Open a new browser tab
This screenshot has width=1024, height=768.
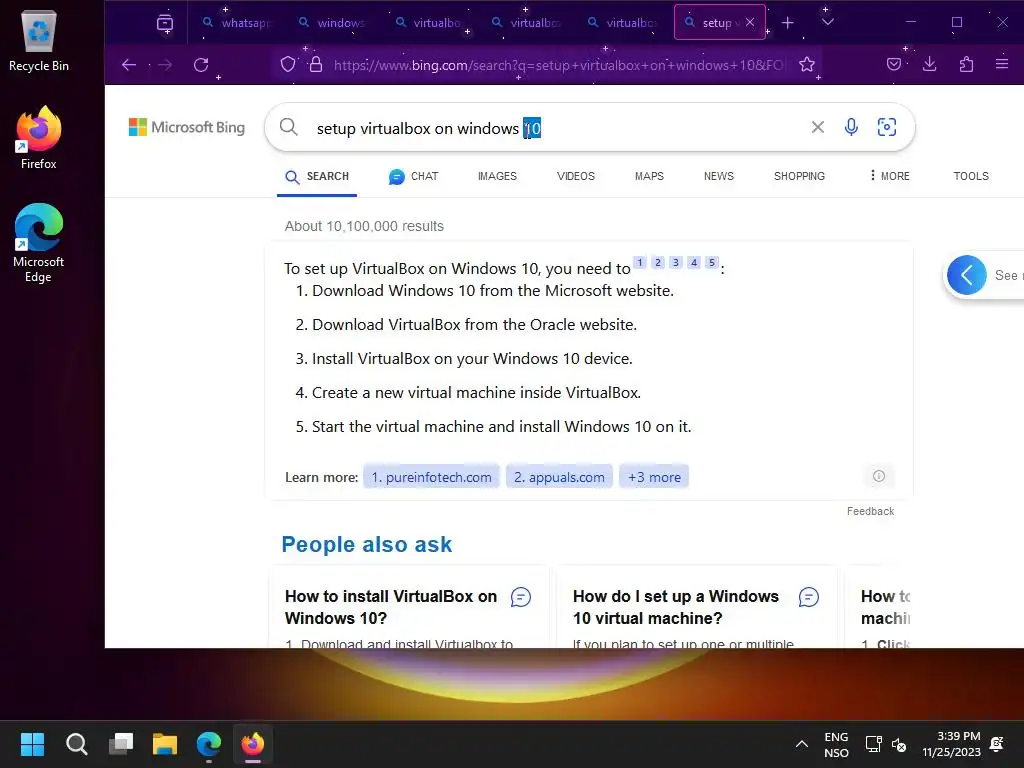click(788, 23)
